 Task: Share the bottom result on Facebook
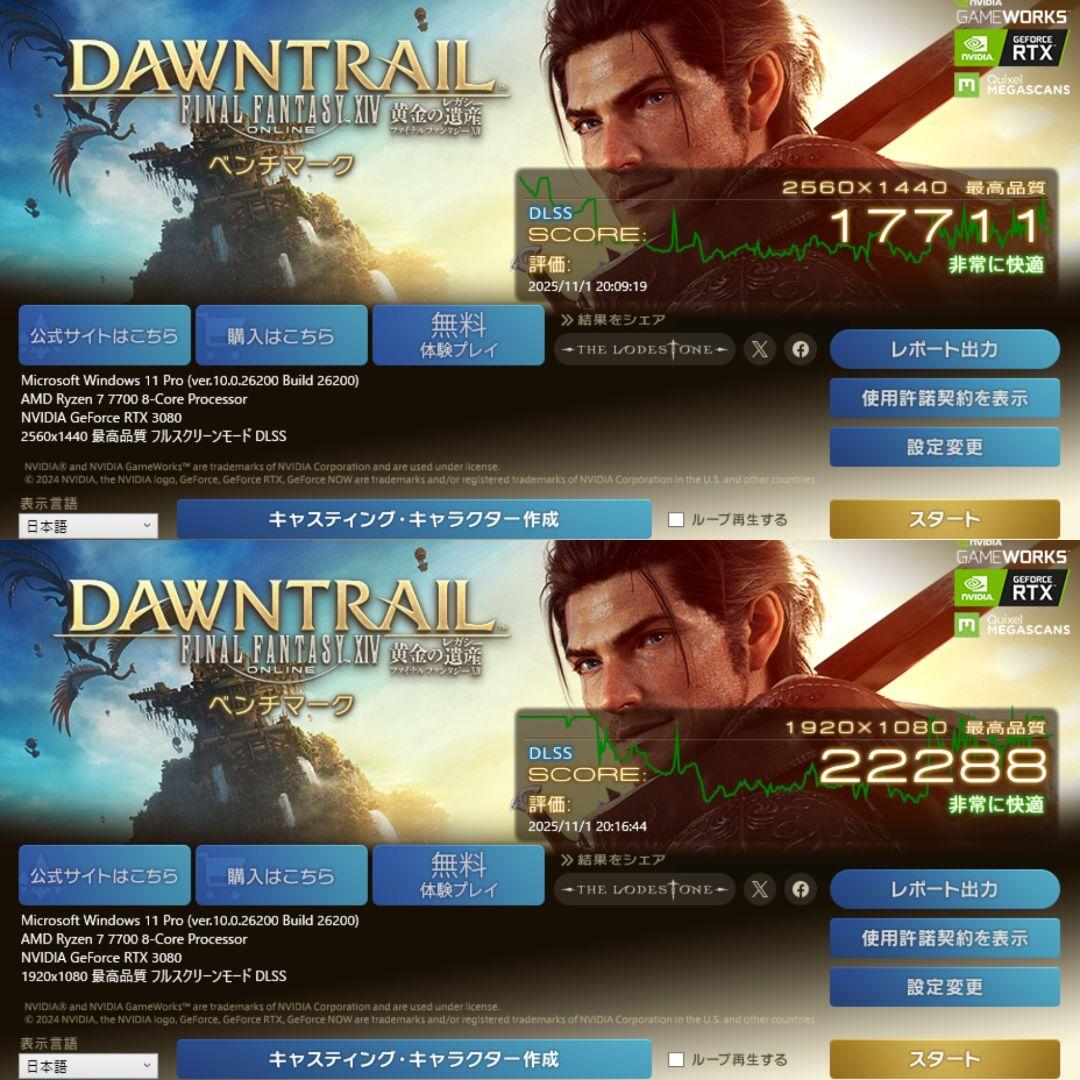coord(800,889)
